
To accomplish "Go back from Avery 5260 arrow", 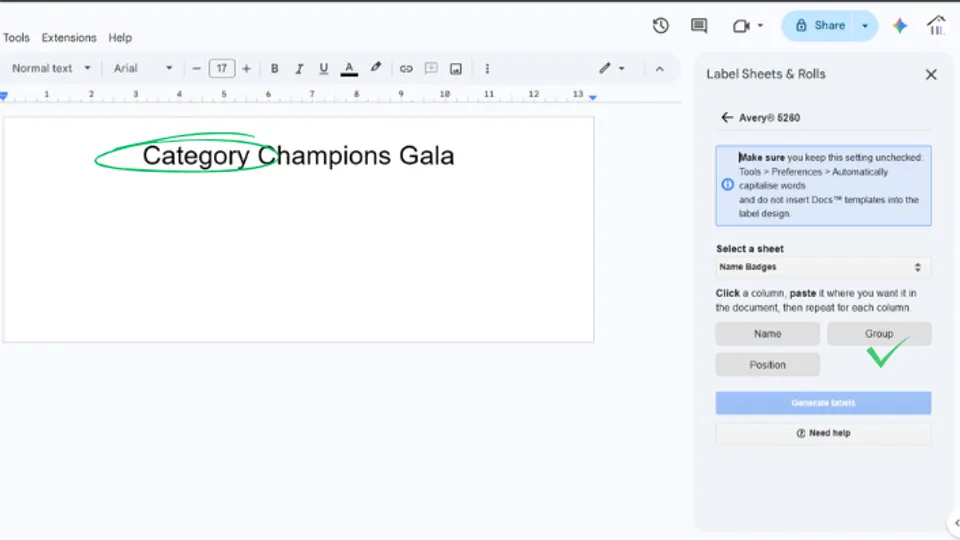I will click(x=727, y=118).
